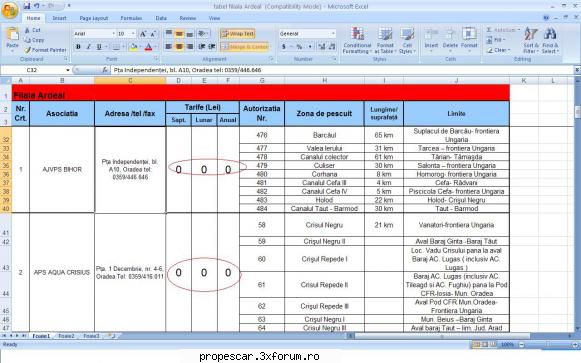Toggle Wrap Text
581x363 pixels.
tap(238, 34)
